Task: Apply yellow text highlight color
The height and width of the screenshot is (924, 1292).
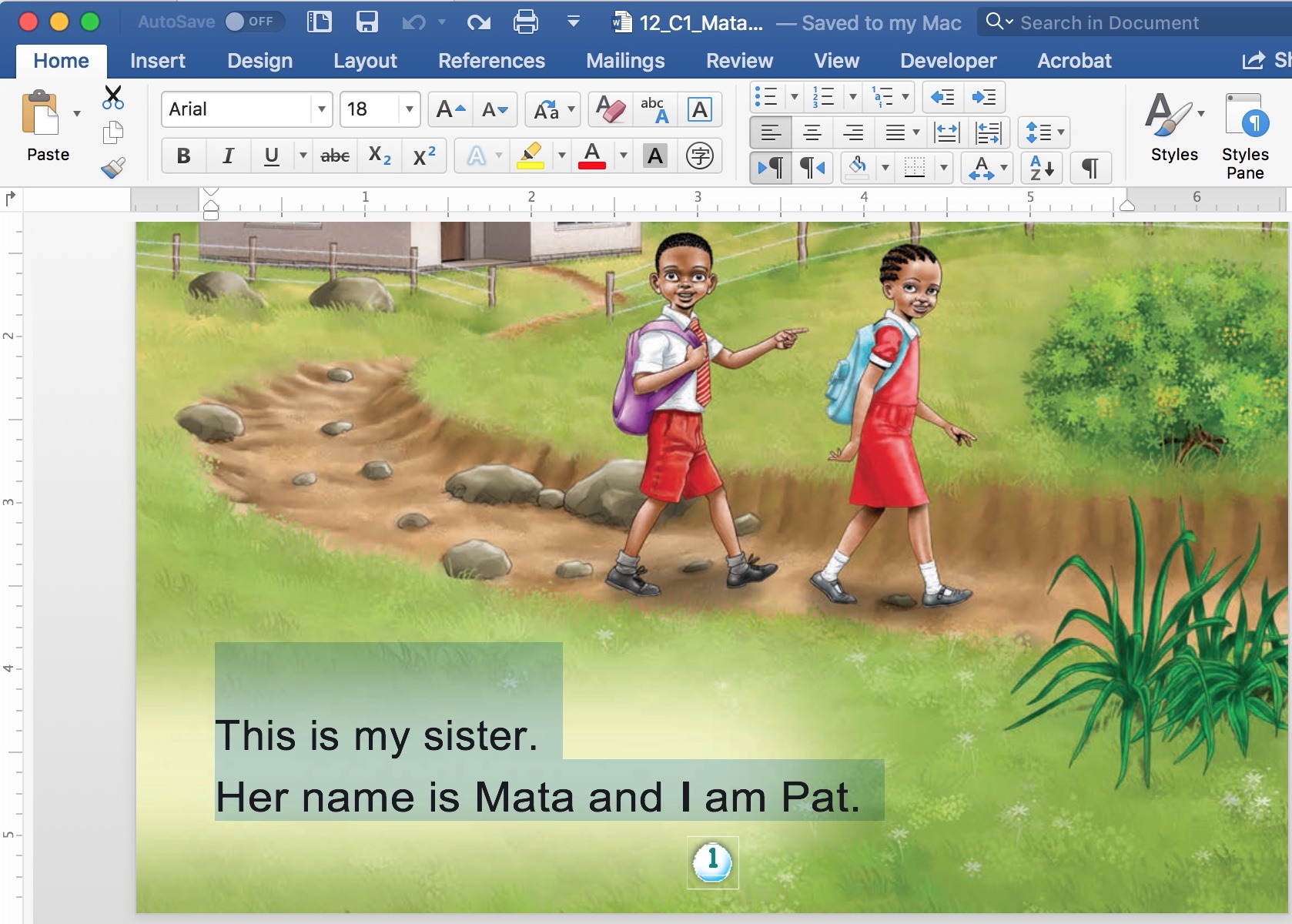Action: pos(531,156)
